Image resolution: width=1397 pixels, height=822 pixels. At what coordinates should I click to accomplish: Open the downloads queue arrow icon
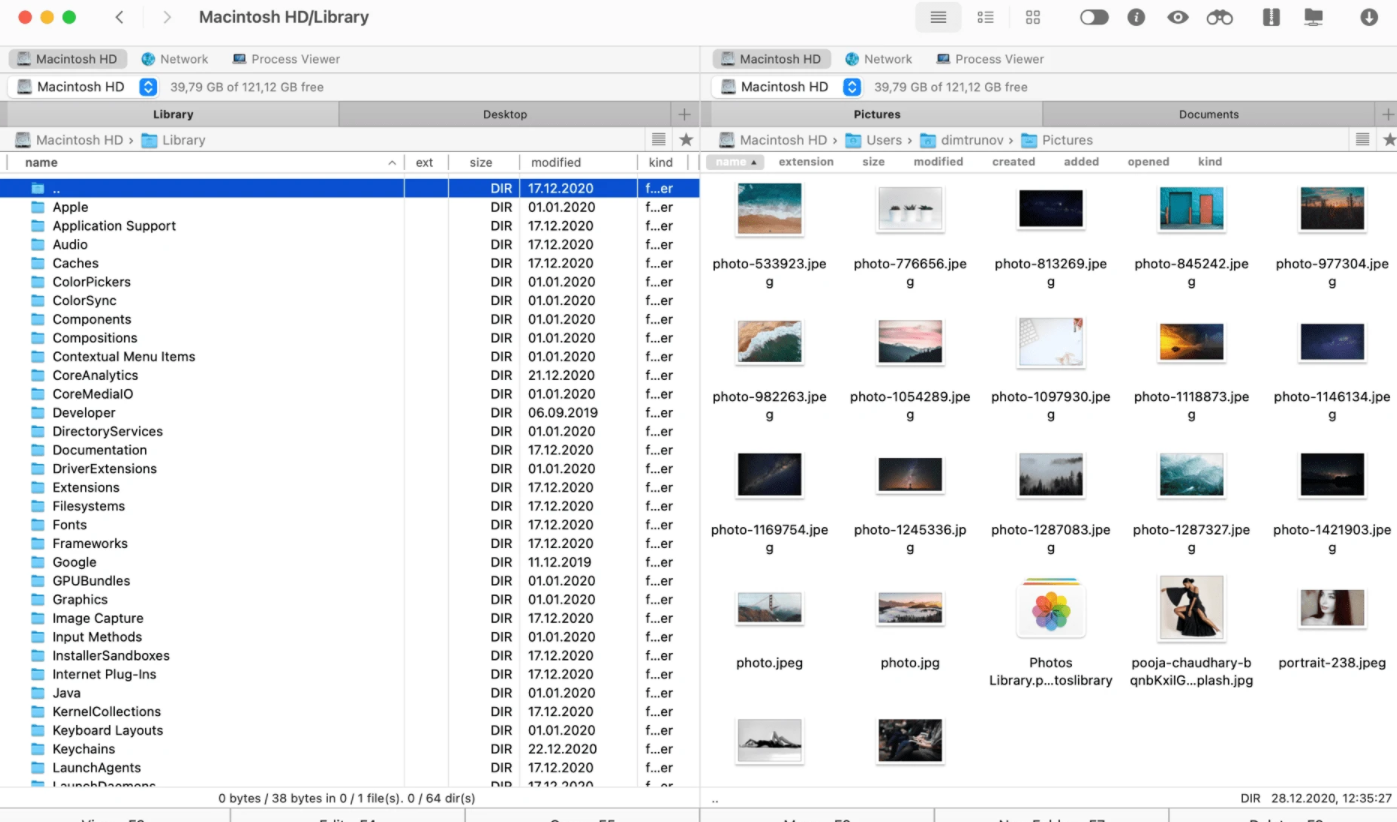point(1369,17)
